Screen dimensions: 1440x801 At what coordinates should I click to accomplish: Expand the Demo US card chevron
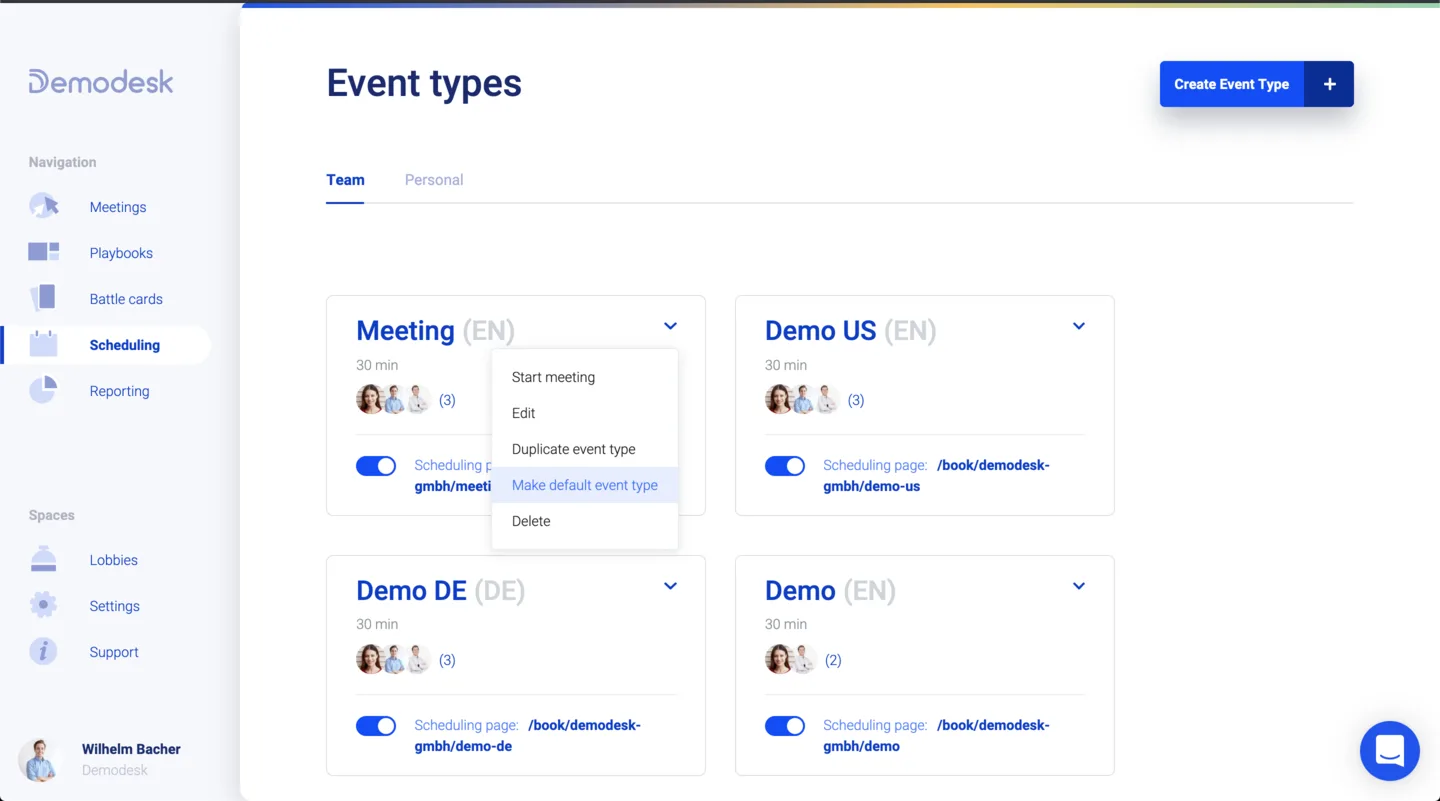click(1079, 326)
